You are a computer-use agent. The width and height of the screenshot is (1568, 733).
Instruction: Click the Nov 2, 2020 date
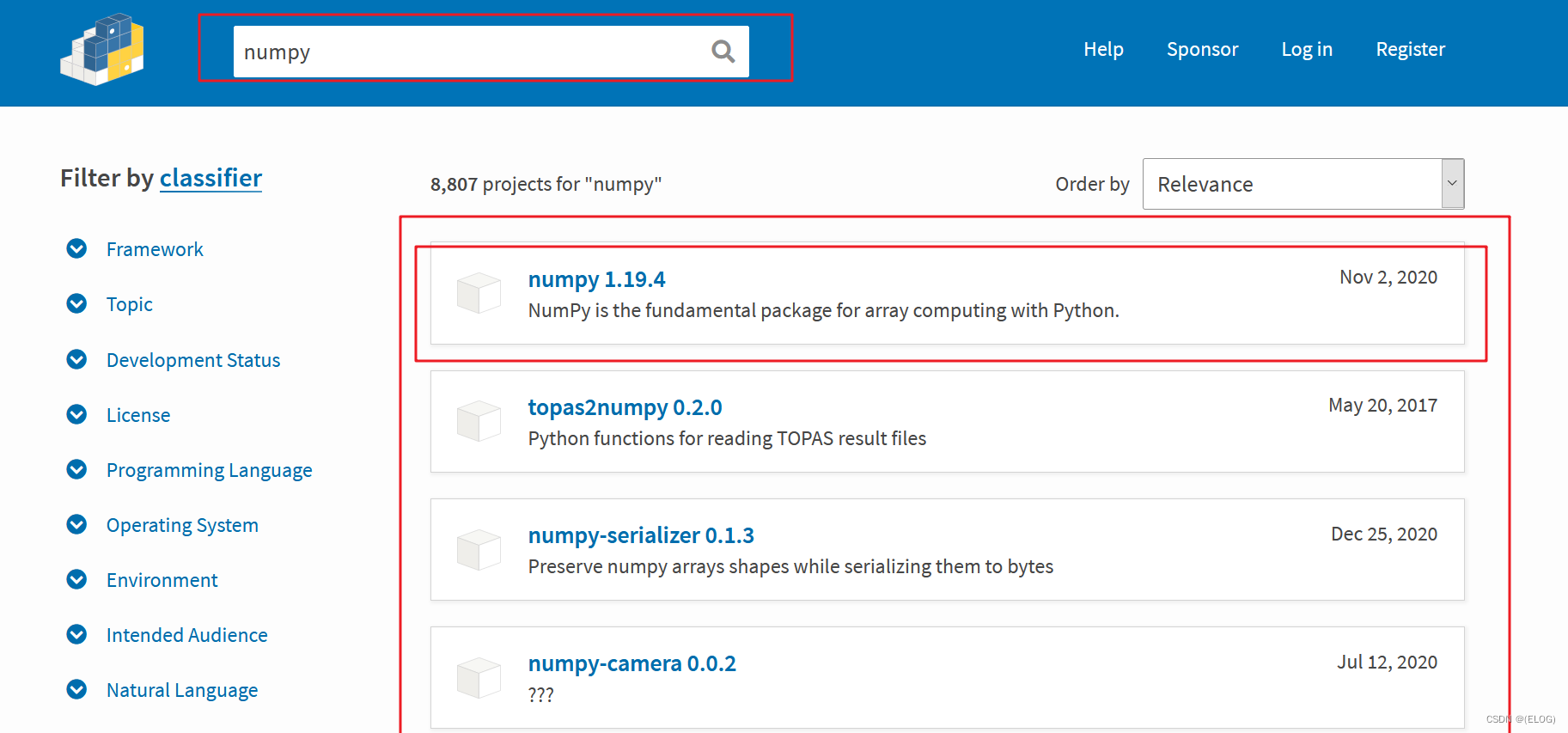pyautogui.click(x=1388, y=277)
